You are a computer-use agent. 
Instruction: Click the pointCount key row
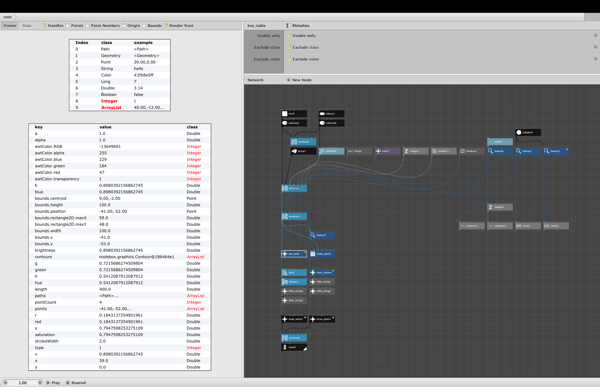[x=119, y=302]
